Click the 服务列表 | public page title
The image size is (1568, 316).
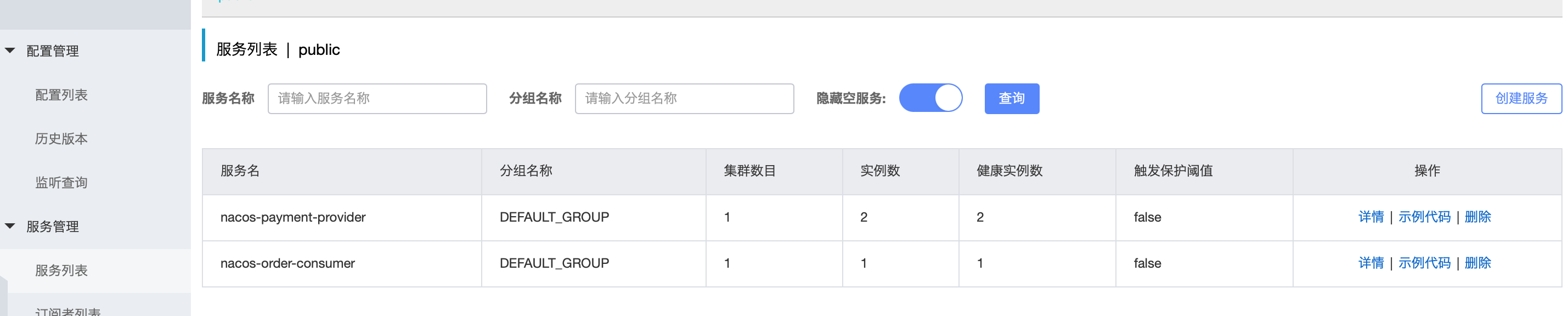(x=278, y=49)
